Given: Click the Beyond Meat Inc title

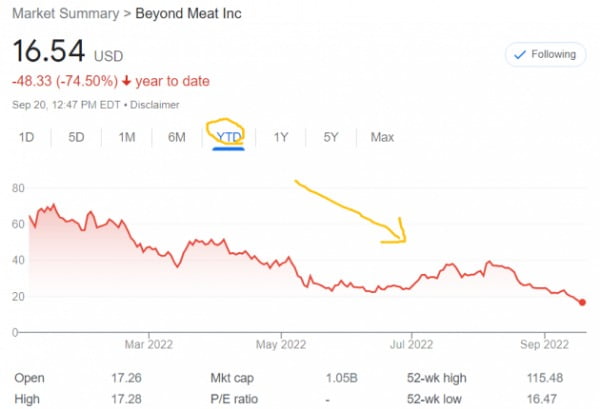Looking at the screenshot, I should point(189,14).
